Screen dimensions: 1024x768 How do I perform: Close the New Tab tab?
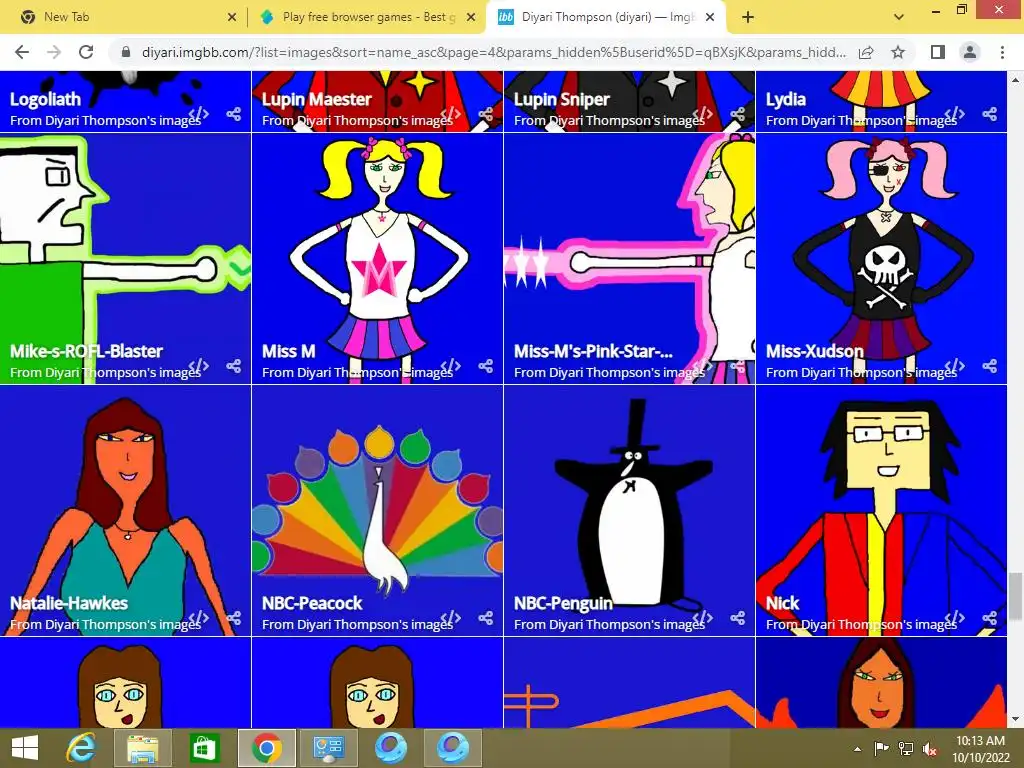[232, 17]
